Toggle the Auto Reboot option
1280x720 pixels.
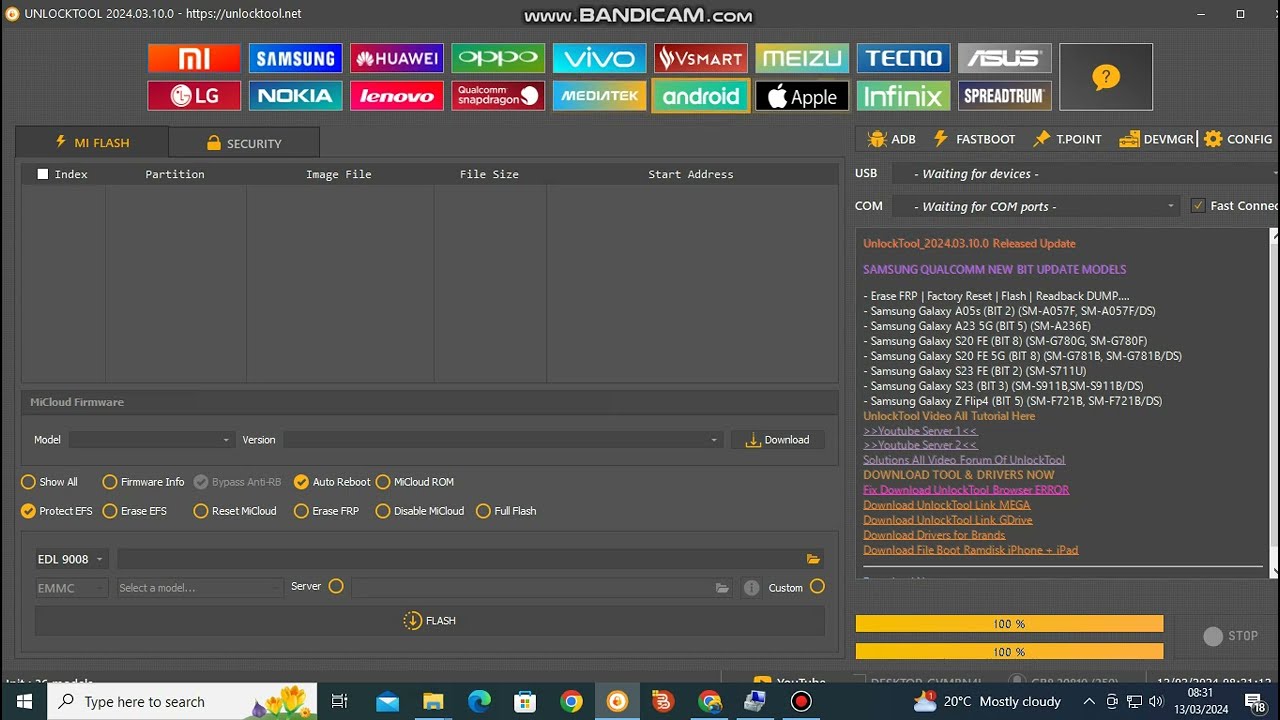(x=301, y=482)
